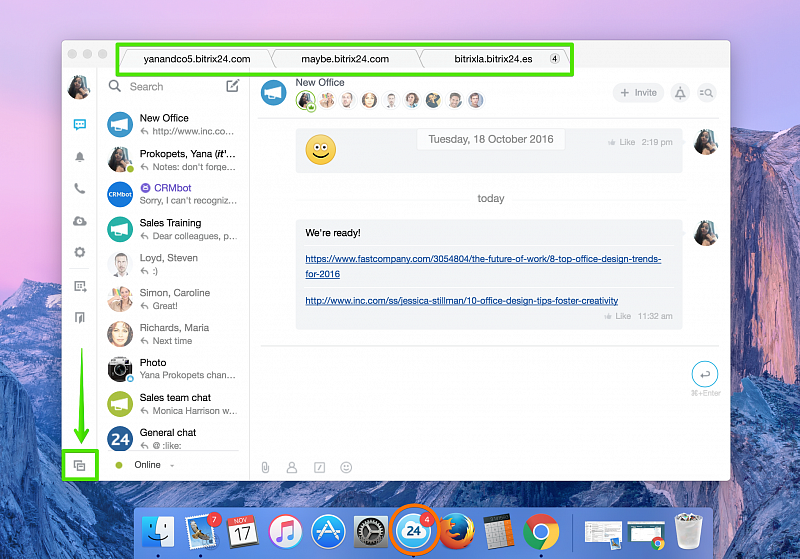Screen dimensions: 800x559
Task: Open the cloud drive sidebar icon
Action: click(80, 221)
